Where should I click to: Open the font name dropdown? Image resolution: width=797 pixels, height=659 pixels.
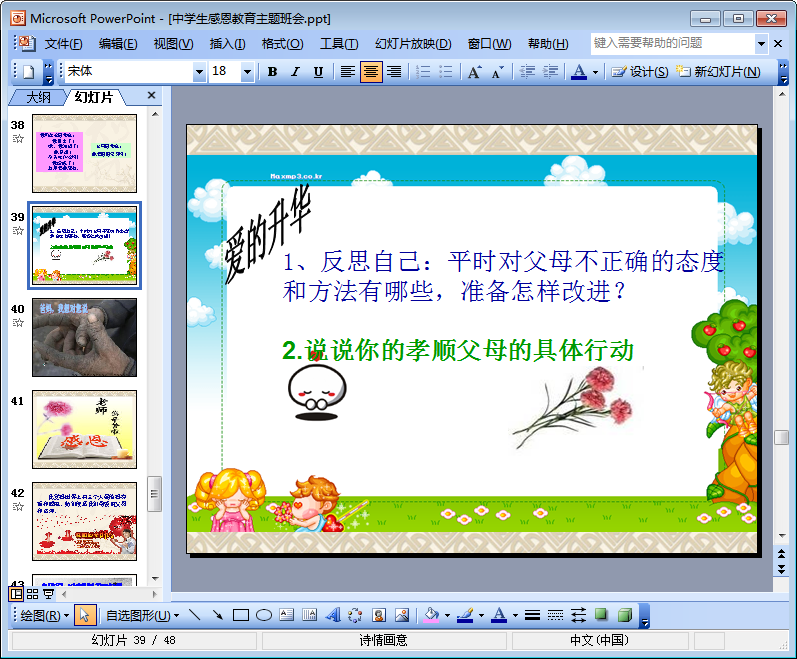[199, 72]
